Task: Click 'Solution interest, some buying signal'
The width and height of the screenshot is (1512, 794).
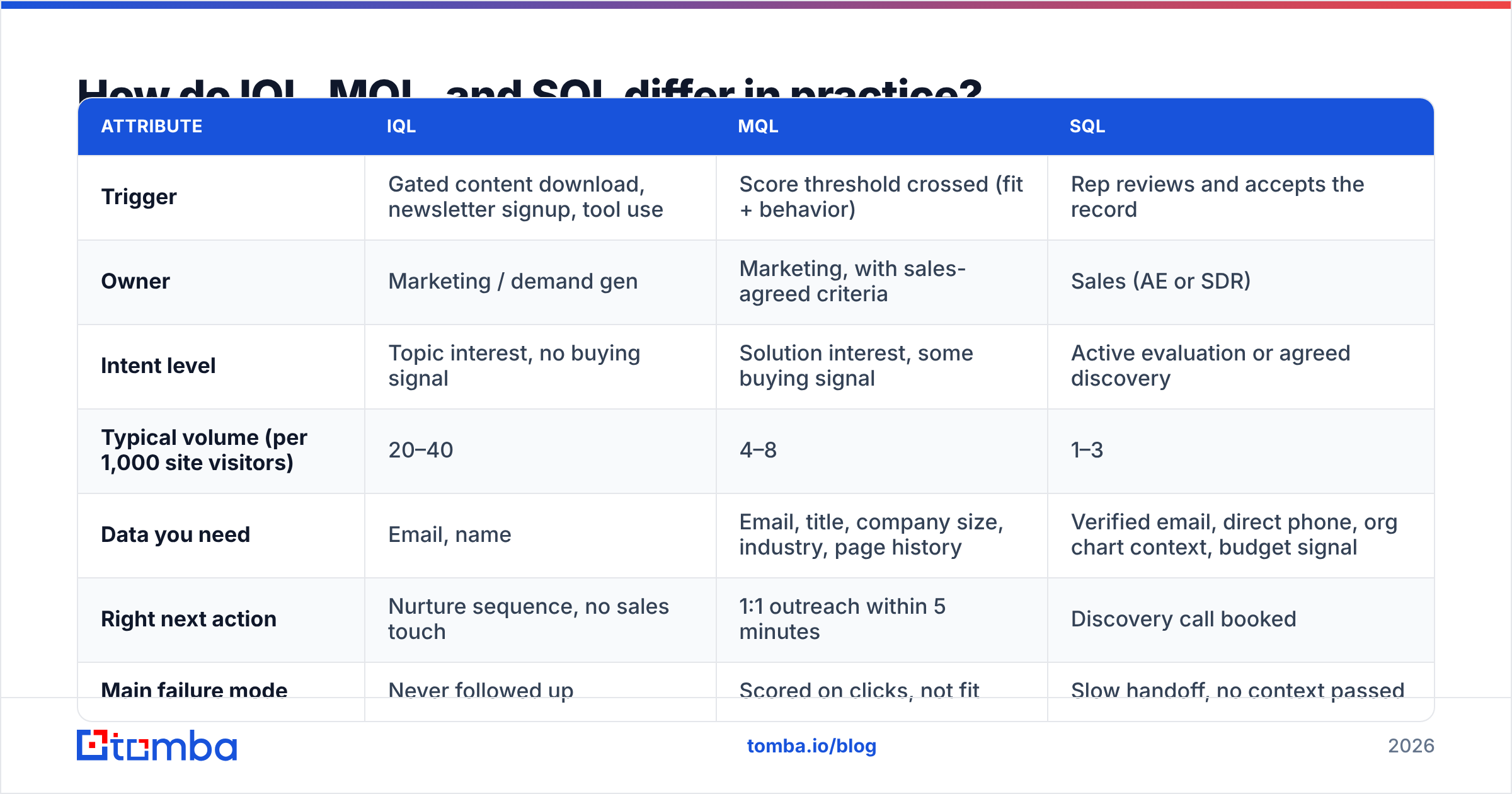Action: 856,365
